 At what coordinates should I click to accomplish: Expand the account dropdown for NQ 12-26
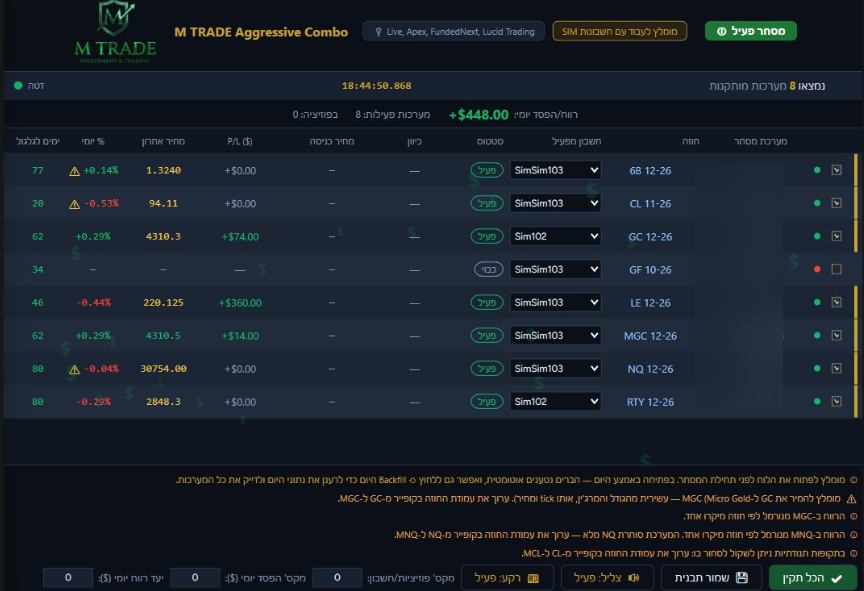pos(555,368)
